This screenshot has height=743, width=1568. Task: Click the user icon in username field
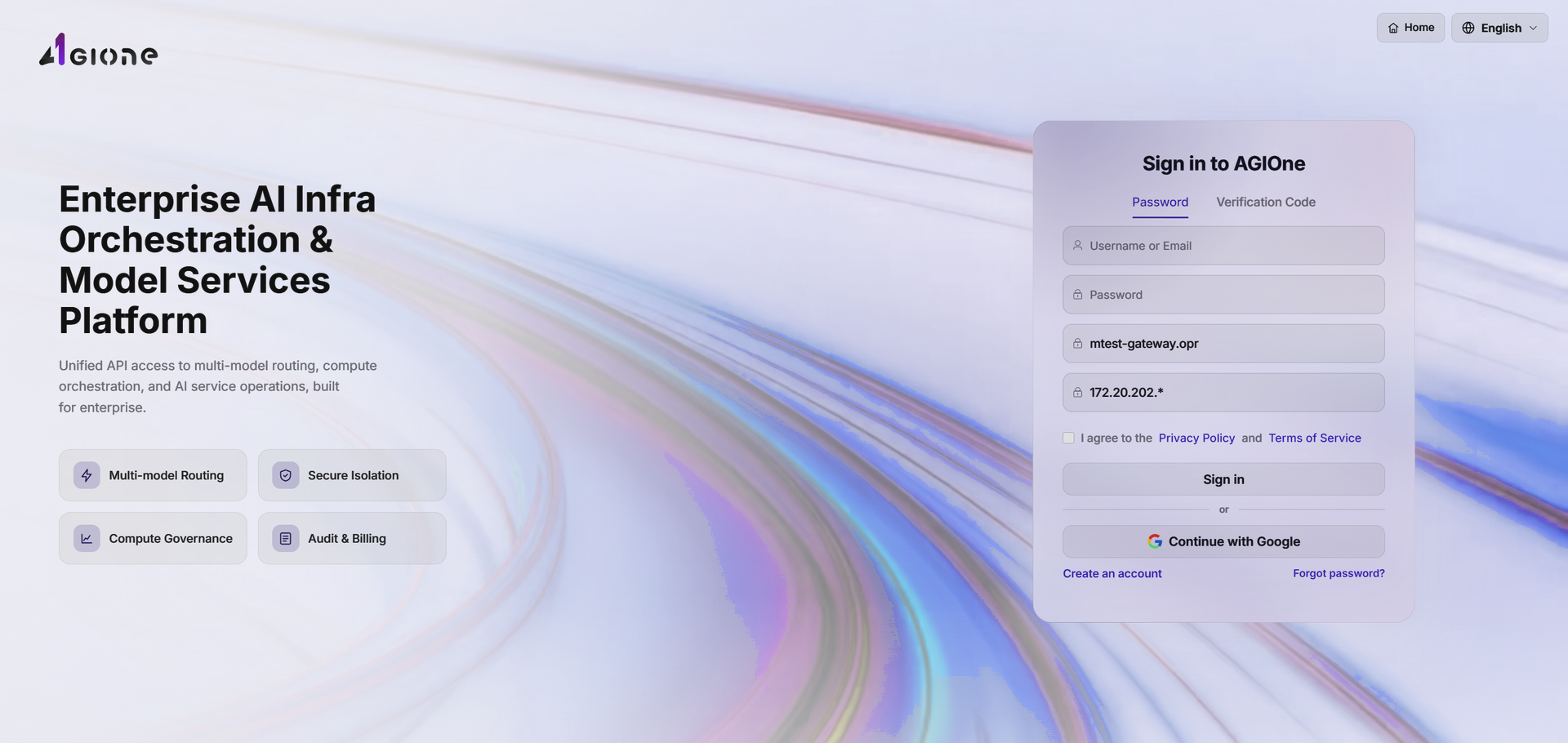[1078, 245]
